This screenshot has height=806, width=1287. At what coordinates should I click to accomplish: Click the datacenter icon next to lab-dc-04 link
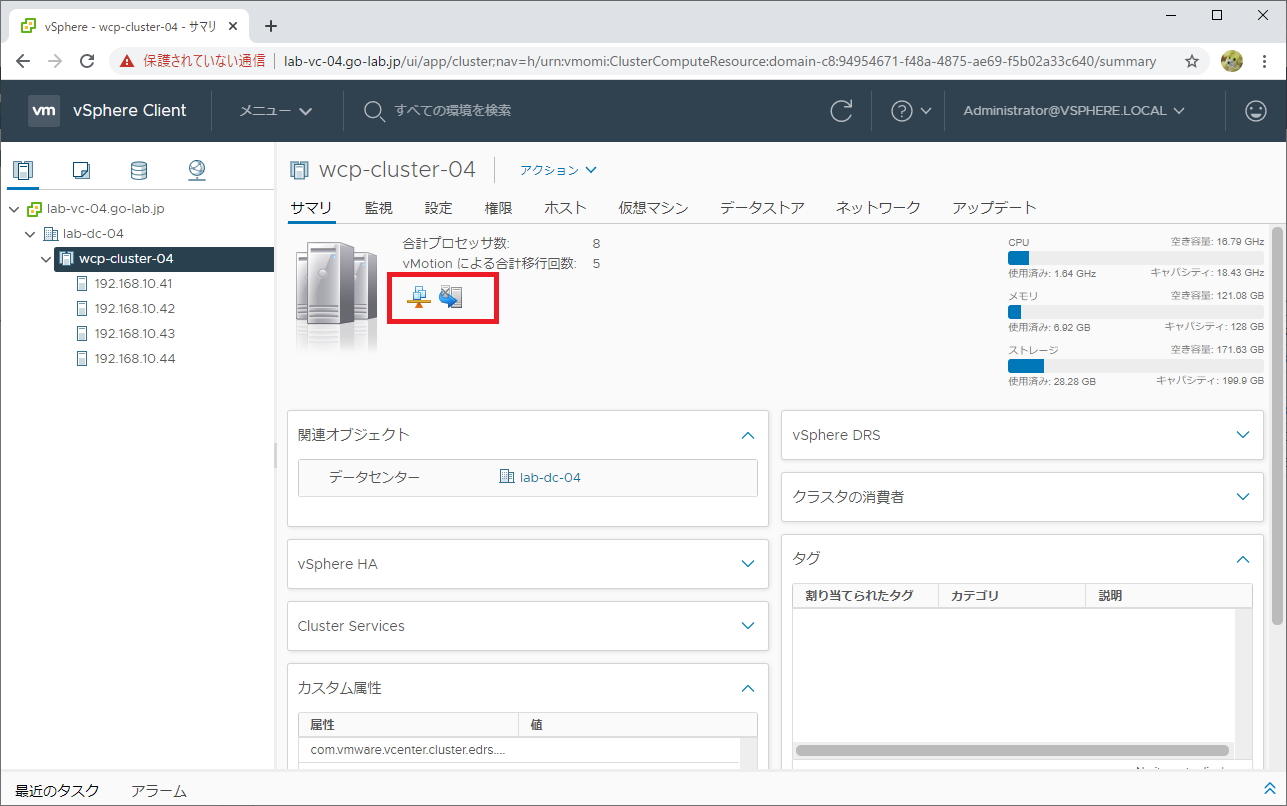coord(507,477)
